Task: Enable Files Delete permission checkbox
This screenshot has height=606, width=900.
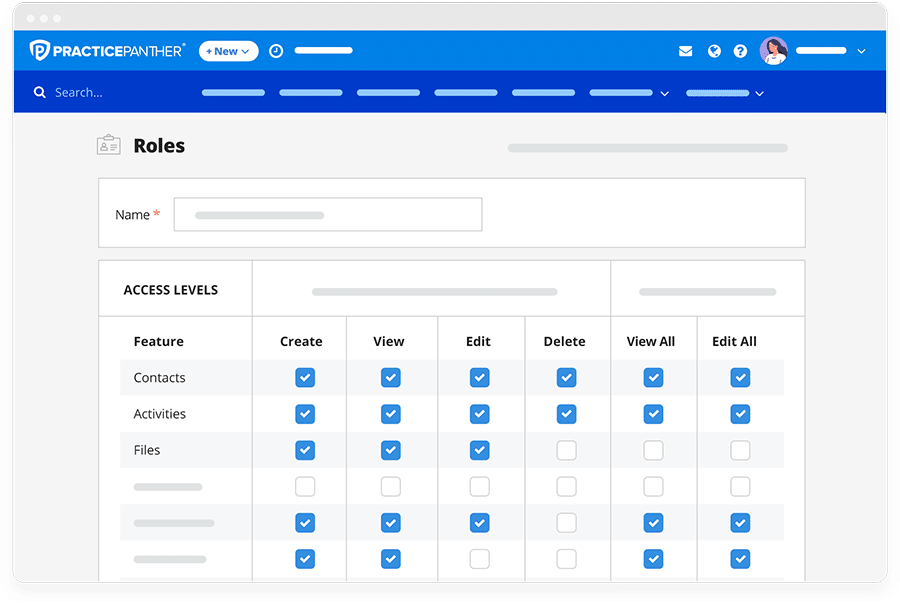Action: [x=566, y=450]
